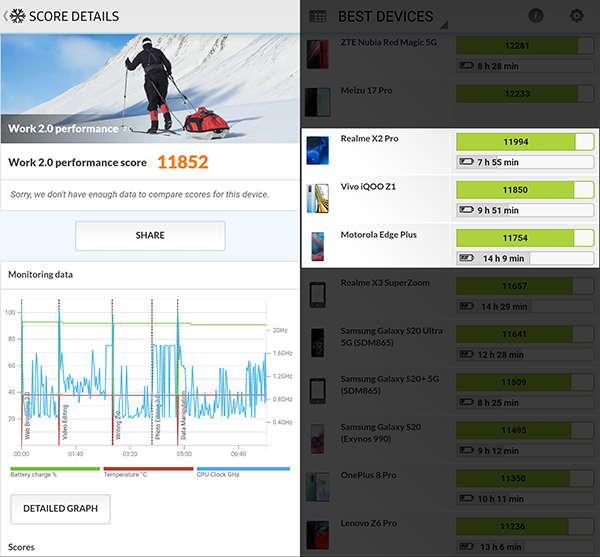Screen dimensions: 600x557
Task: Click the Meizu 17 Pro device name
Action: [366, 91]
